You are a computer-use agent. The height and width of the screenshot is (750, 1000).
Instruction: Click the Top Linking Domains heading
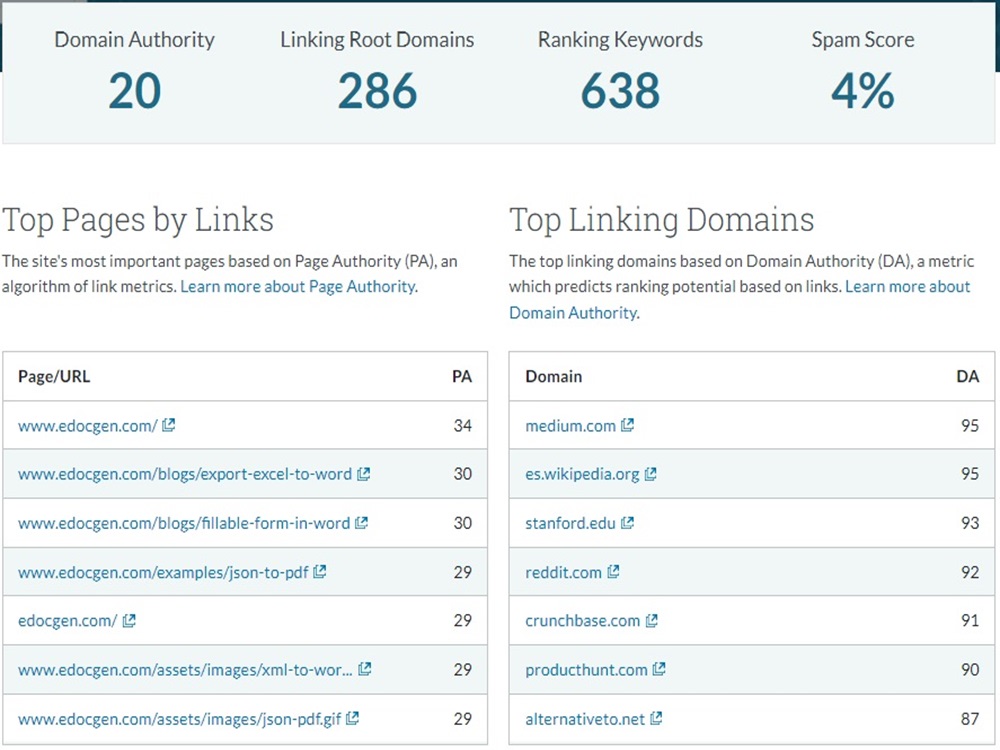click(x=661, y=221)
